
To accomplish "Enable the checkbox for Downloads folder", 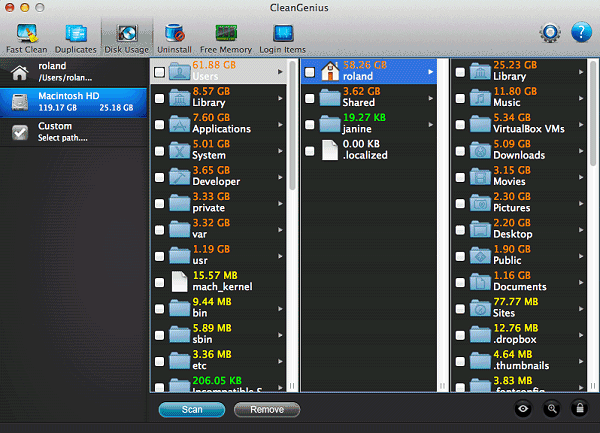I will coord(460,150).
